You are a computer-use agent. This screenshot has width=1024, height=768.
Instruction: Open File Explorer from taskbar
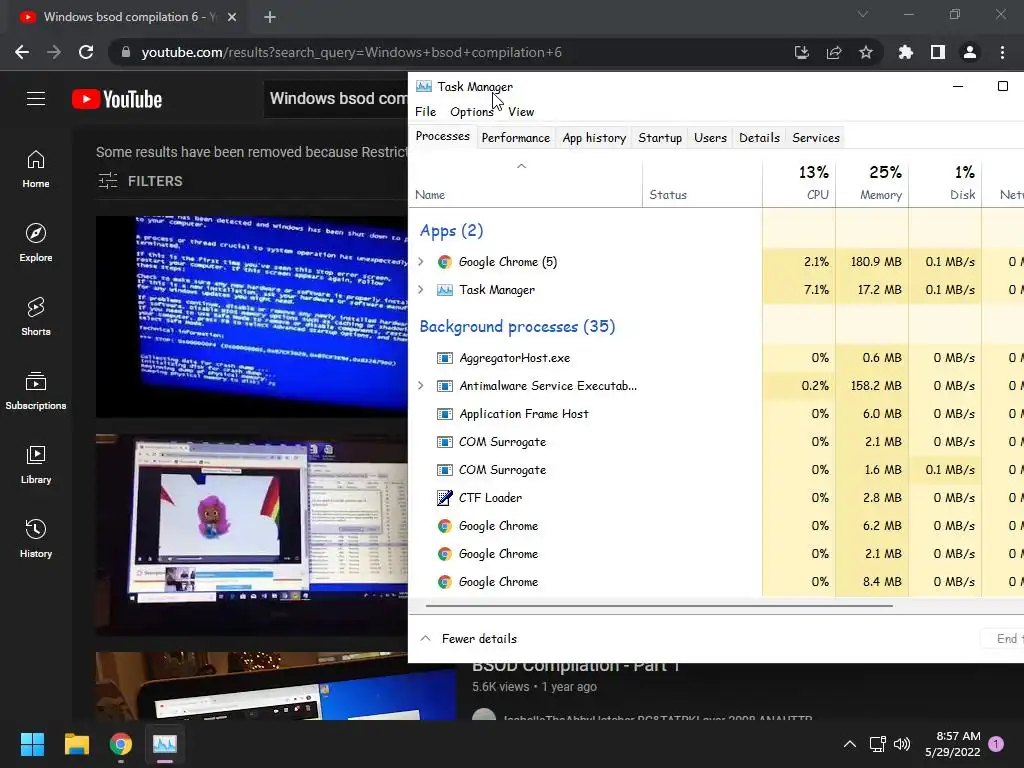pos(76,744)
